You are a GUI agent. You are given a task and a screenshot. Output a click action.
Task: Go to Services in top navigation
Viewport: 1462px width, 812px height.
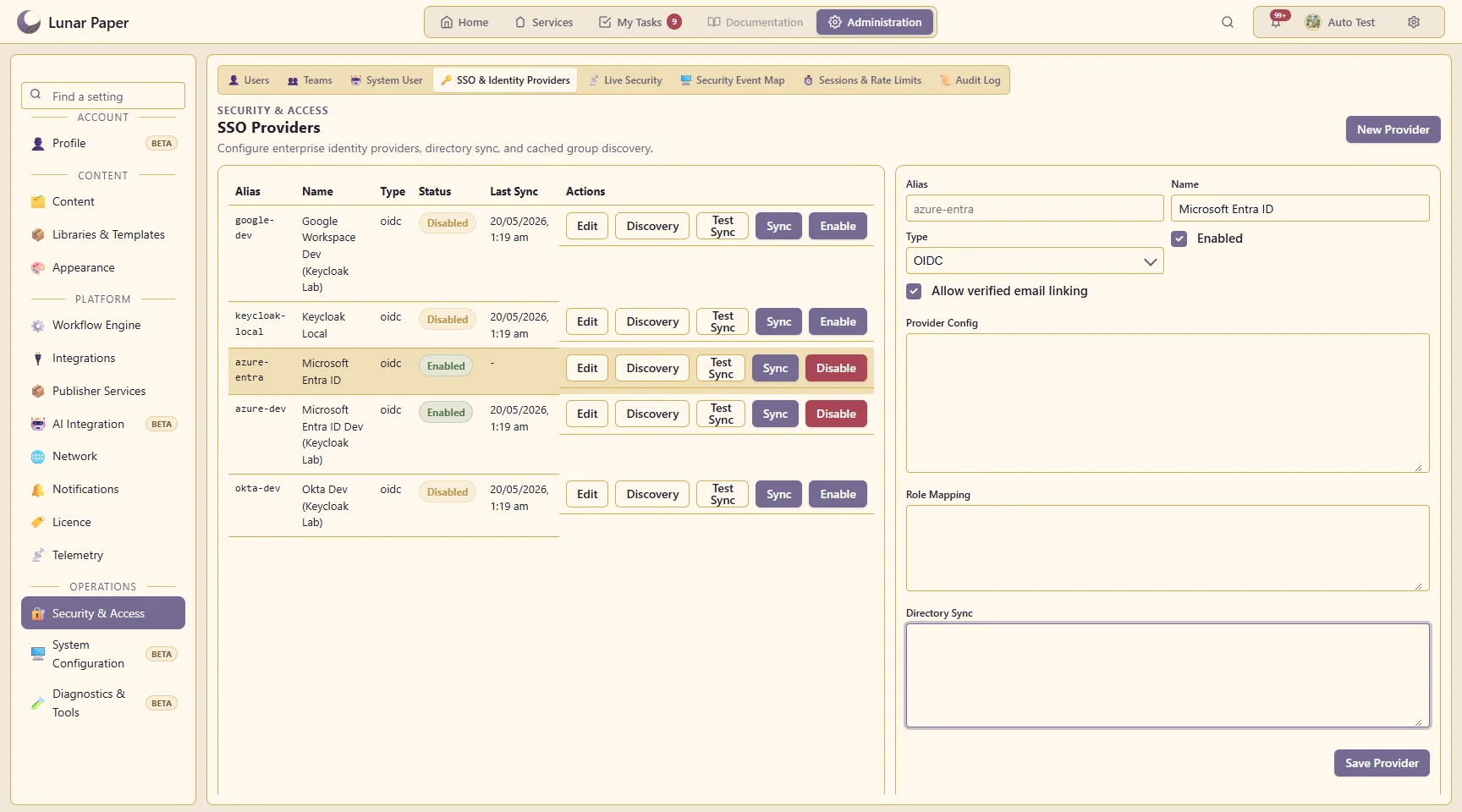point(544,22)
